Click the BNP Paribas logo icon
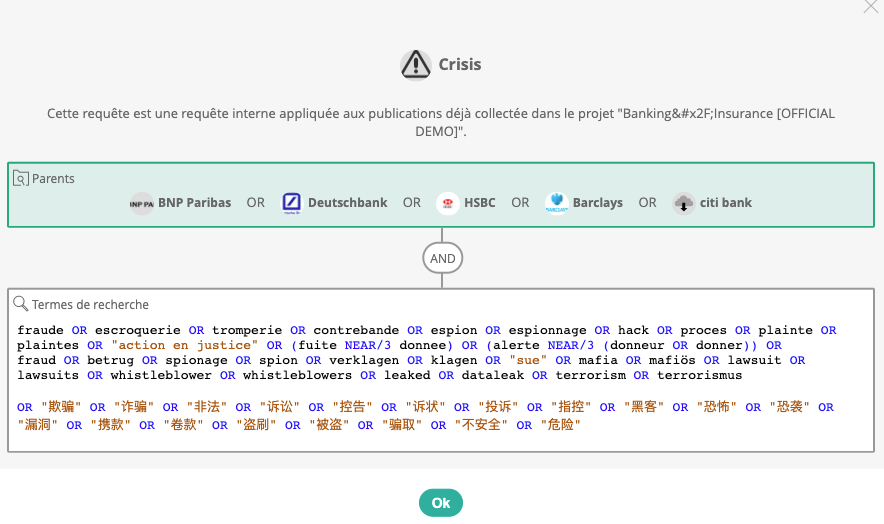The width and height of the screenshot is (884, 524). (142, 203)
